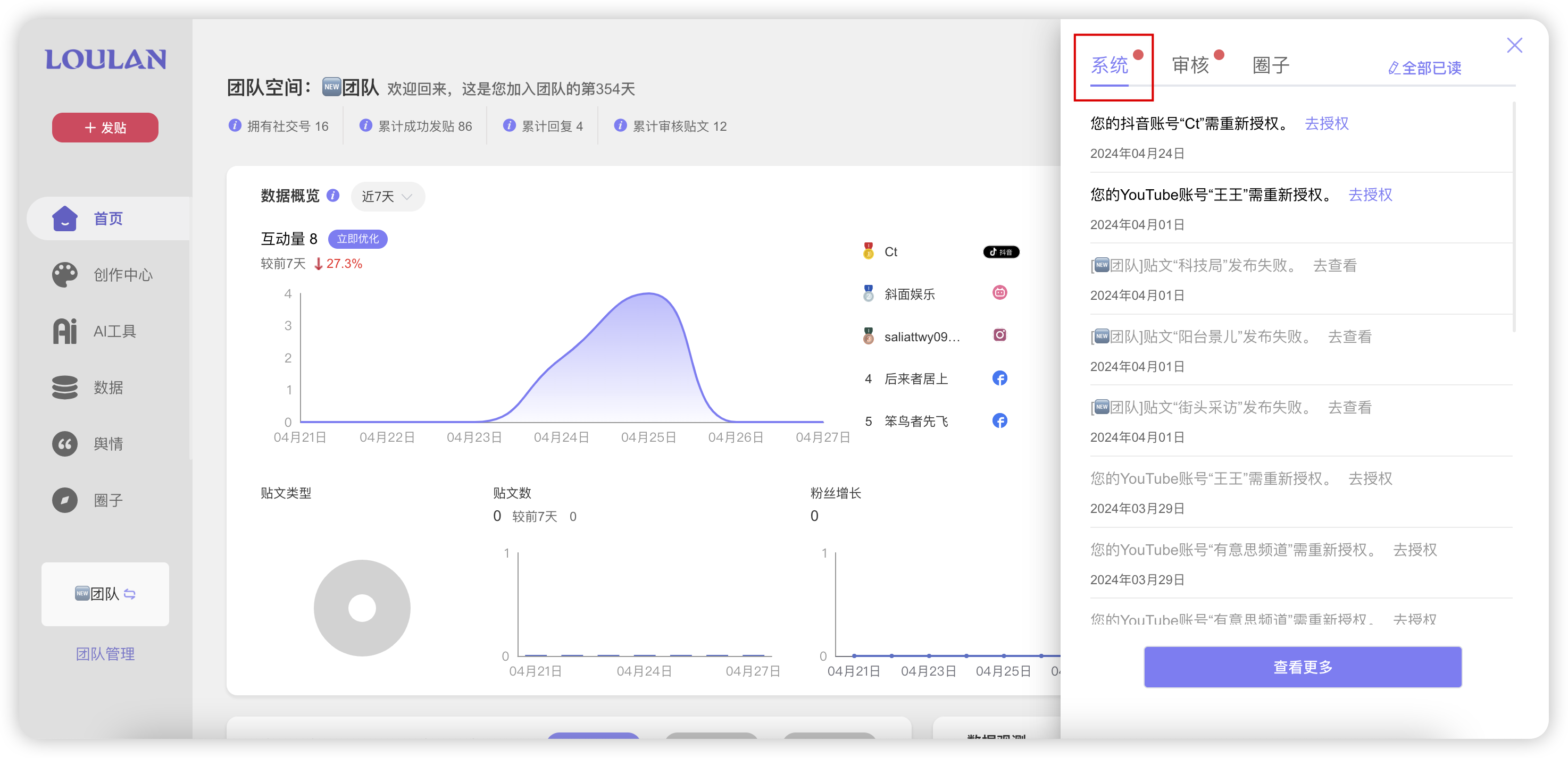Switch to the 系统 notifications tab
The height and width of the screenshot is (758, 1568).
(x=1109, y=65)
